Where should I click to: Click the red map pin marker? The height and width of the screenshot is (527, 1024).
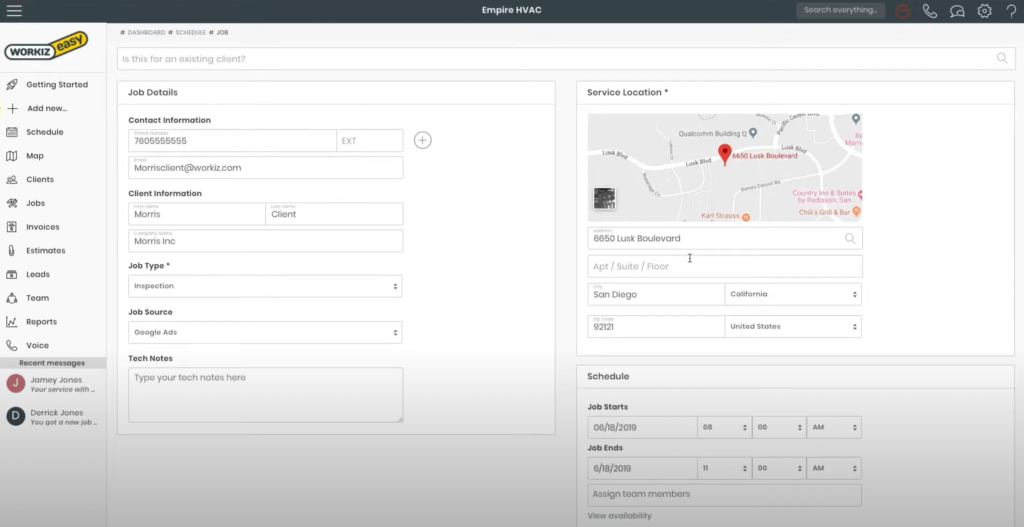pos(724,155)
